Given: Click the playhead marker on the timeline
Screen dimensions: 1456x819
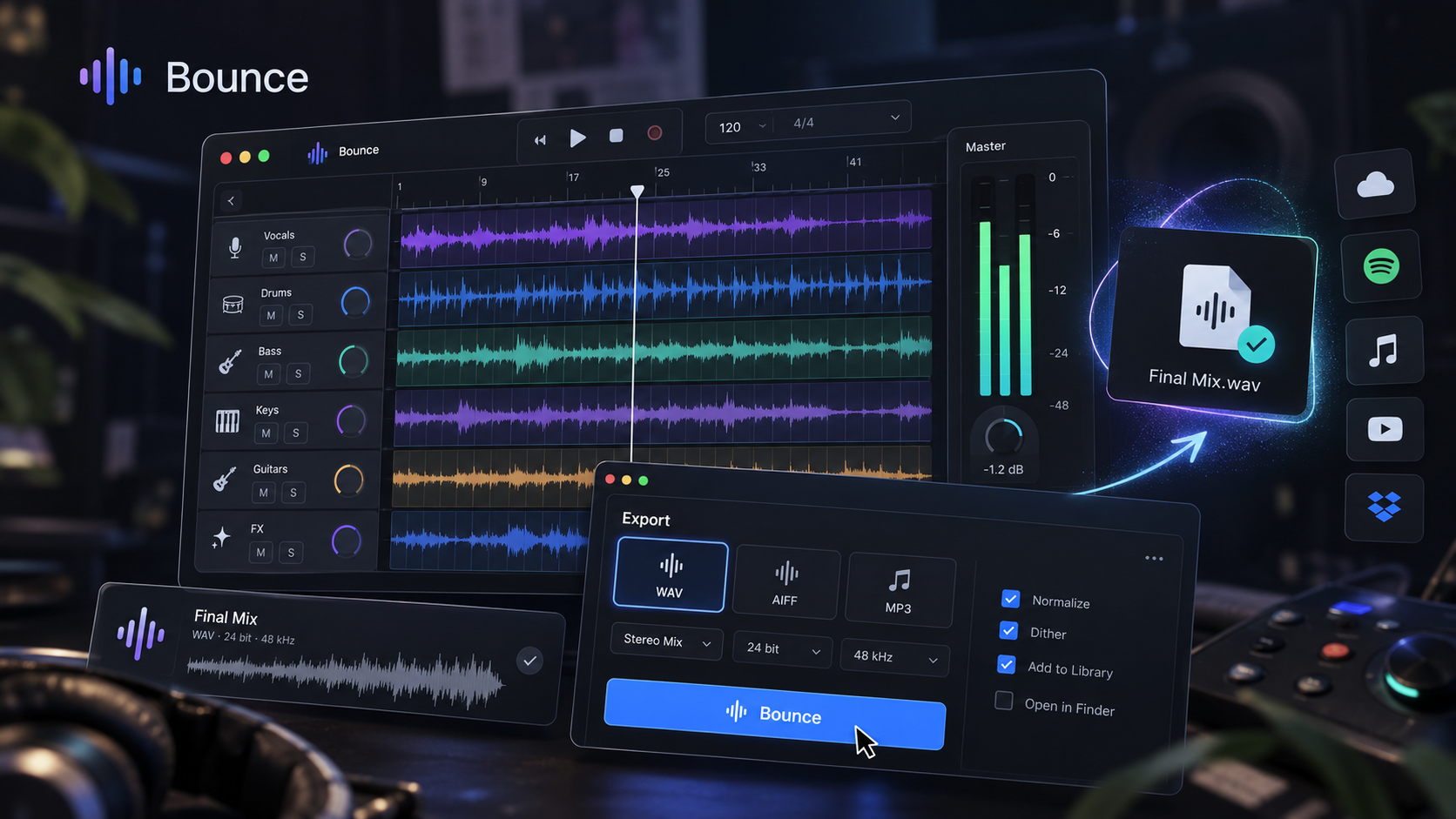Looking at the screenshot, I should (637, 191).
